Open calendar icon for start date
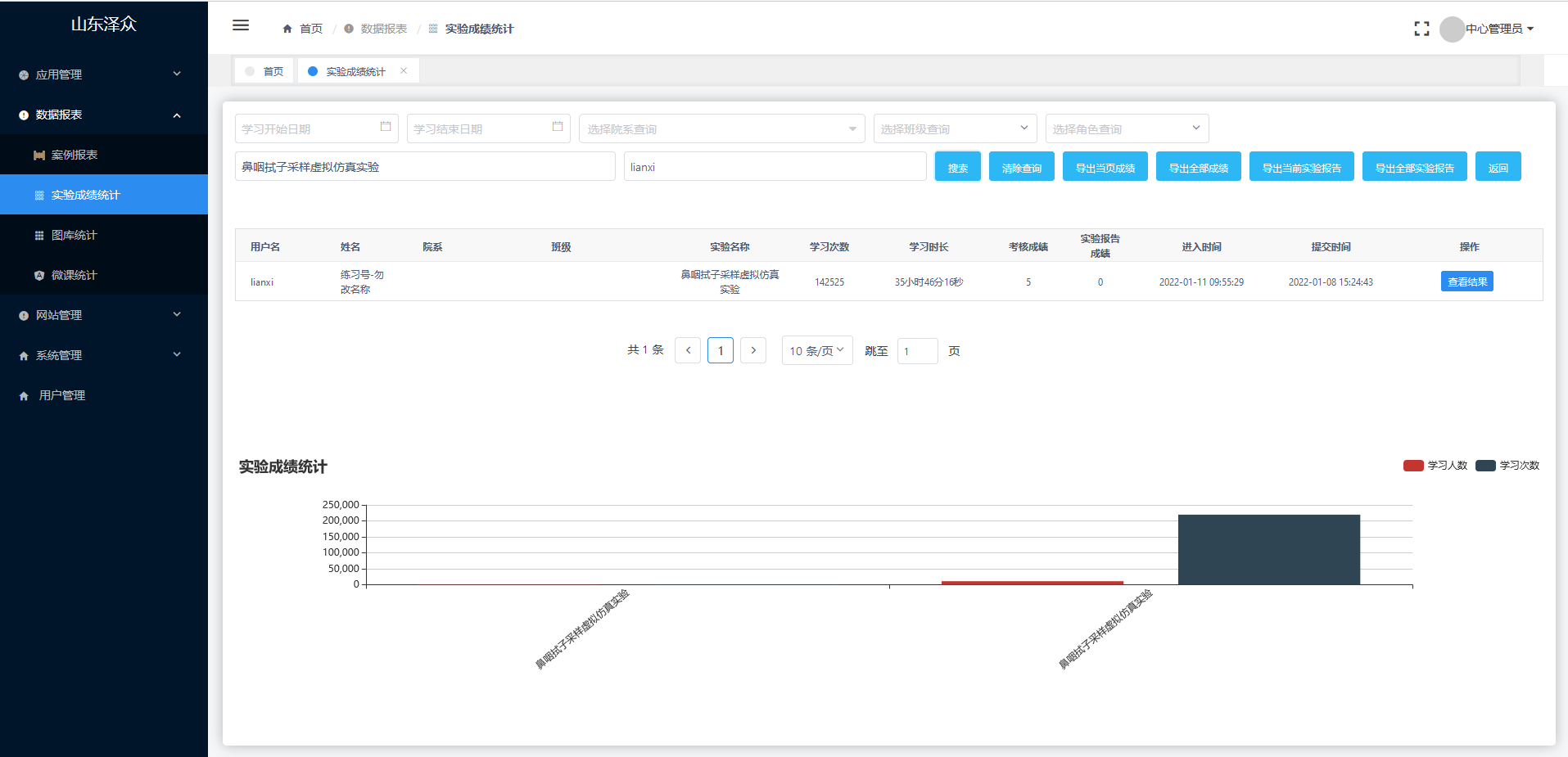The width and height of the screenshot is (1568, 757). tap(386, 127)
